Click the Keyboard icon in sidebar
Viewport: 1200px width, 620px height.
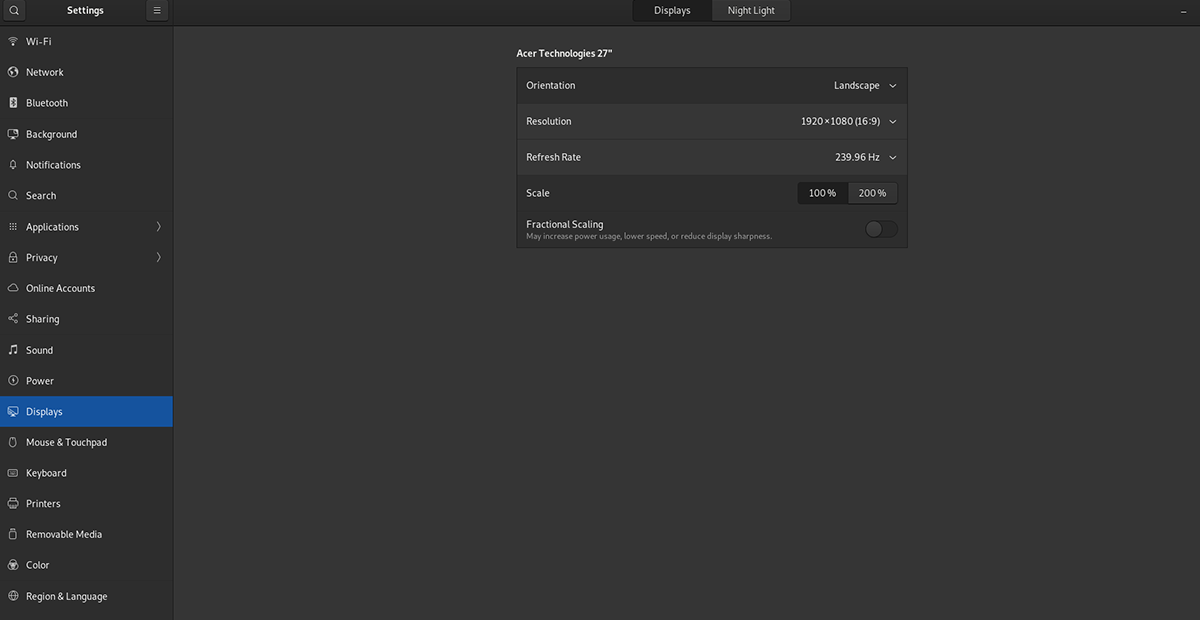point(13,473)
